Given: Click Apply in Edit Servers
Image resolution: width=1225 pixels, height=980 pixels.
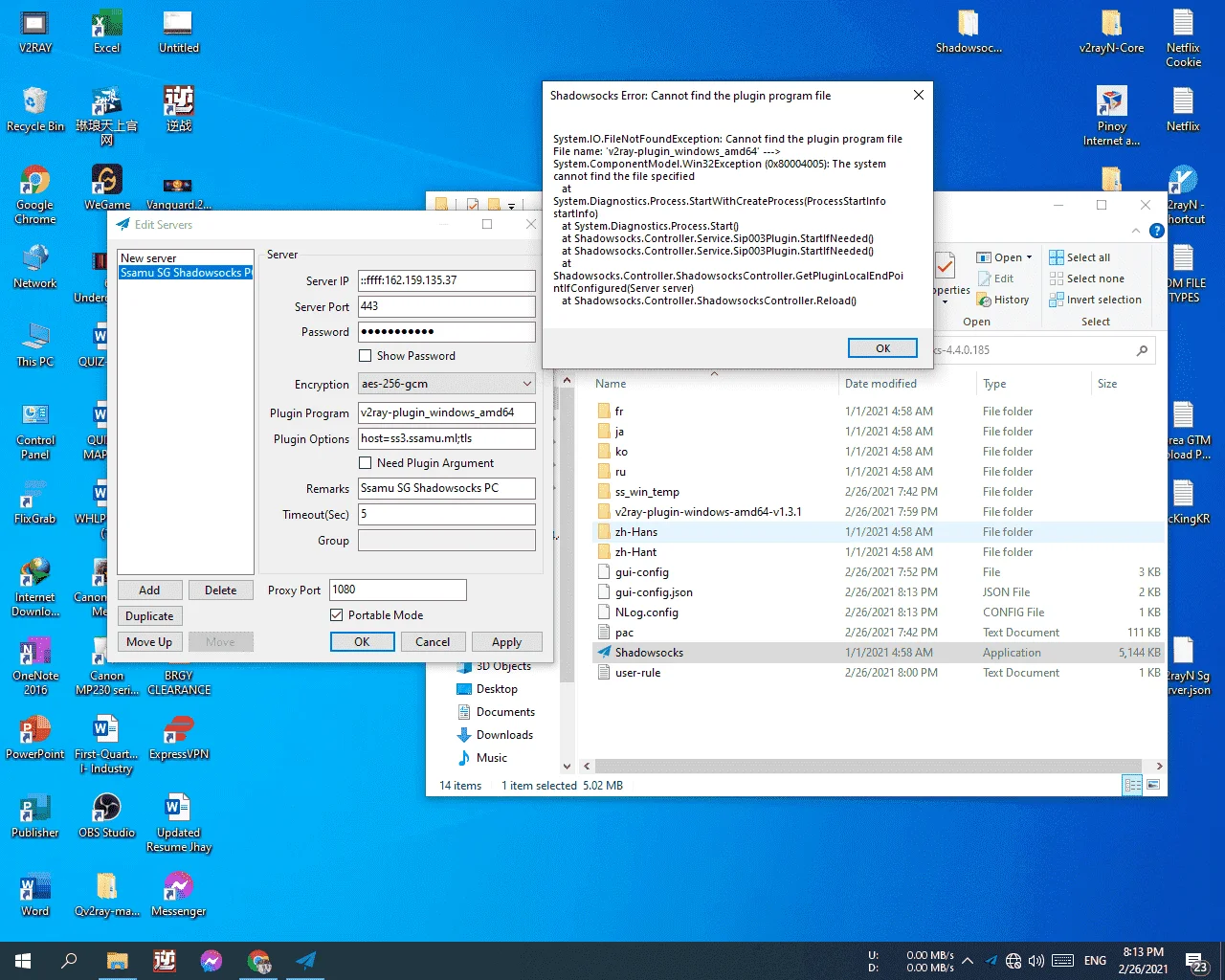Looking at the screenshot, I should [506, 642].
